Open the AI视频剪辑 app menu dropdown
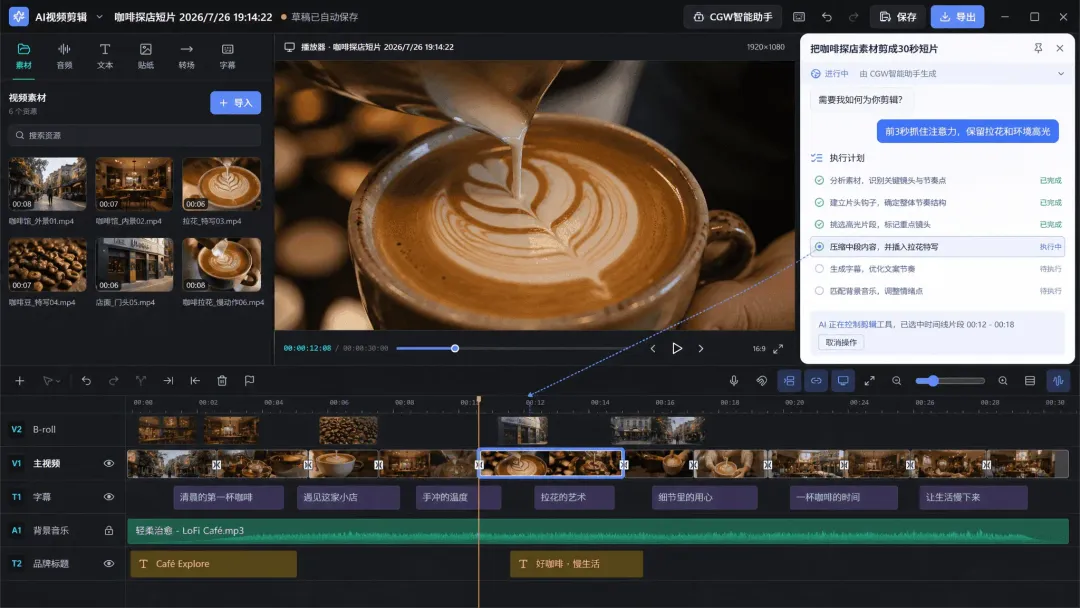This screenshot has width=1080, height=608. (x=99, y=17)
